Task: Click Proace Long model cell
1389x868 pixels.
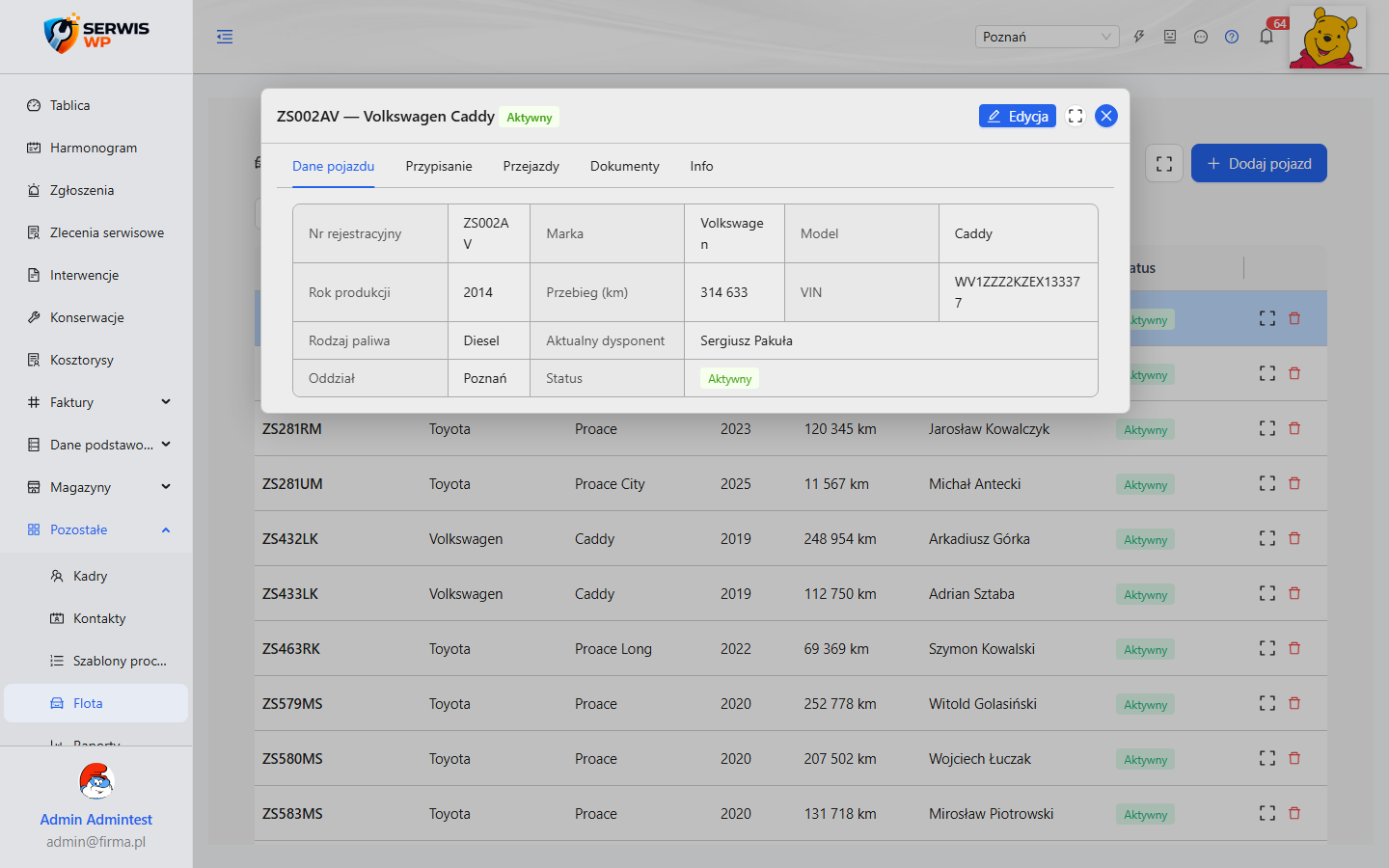Action: pos(613,648)
